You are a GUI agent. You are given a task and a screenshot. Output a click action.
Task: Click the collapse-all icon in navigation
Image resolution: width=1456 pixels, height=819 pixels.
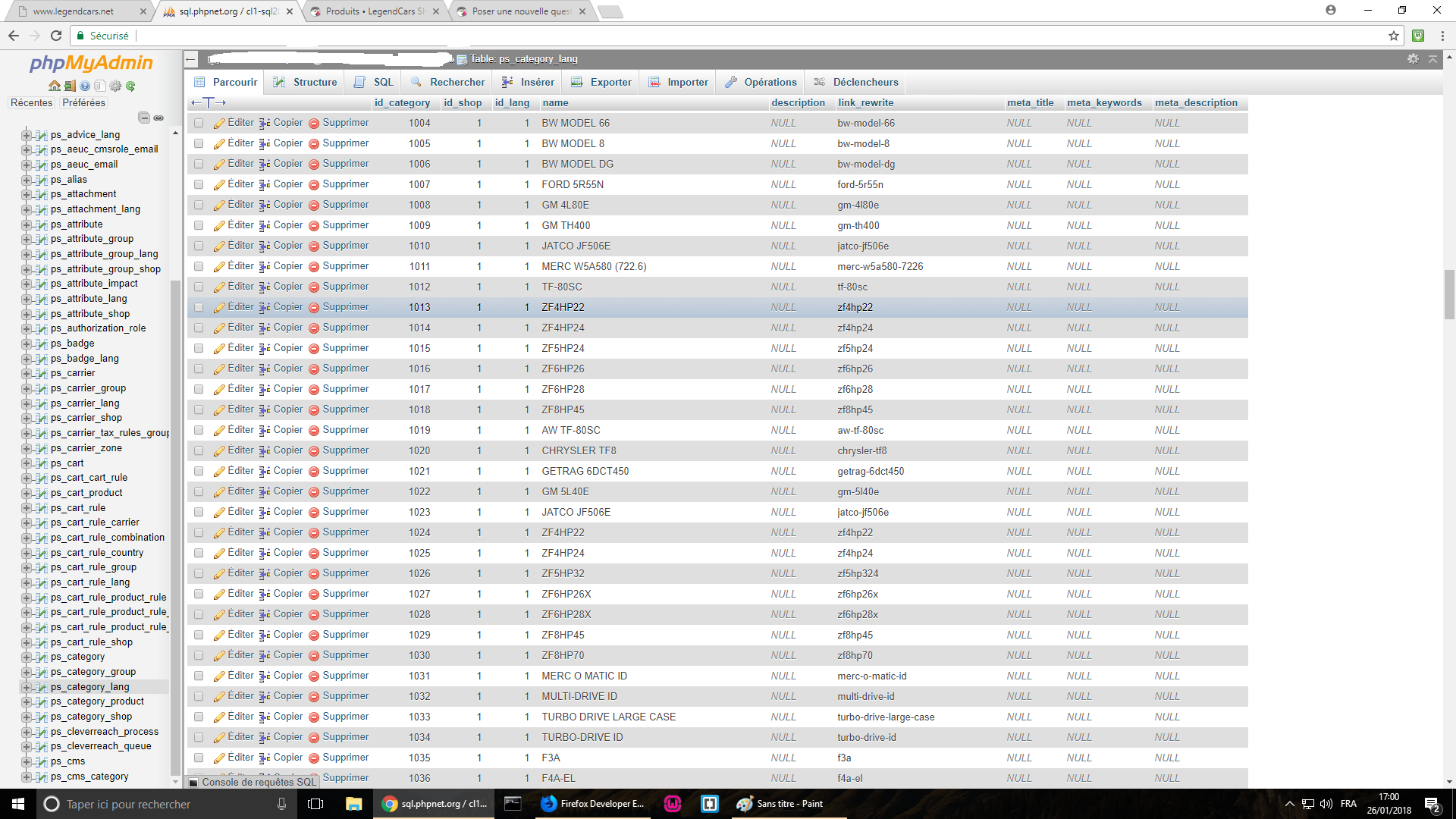(x=143, y=118)
